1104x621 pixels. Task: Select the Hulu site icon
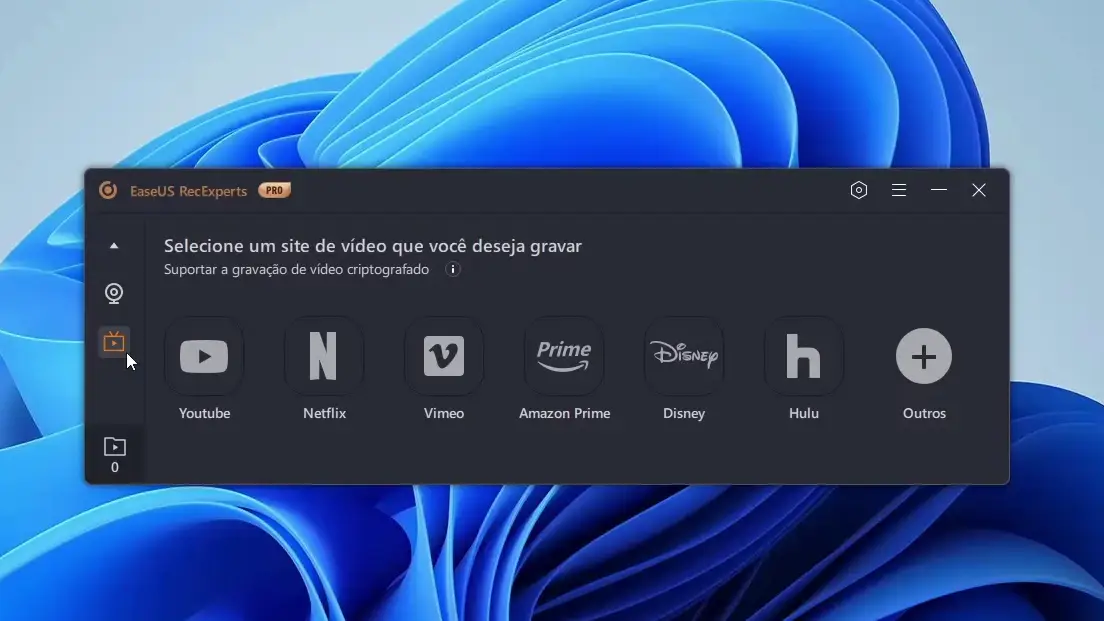[803, 356]
